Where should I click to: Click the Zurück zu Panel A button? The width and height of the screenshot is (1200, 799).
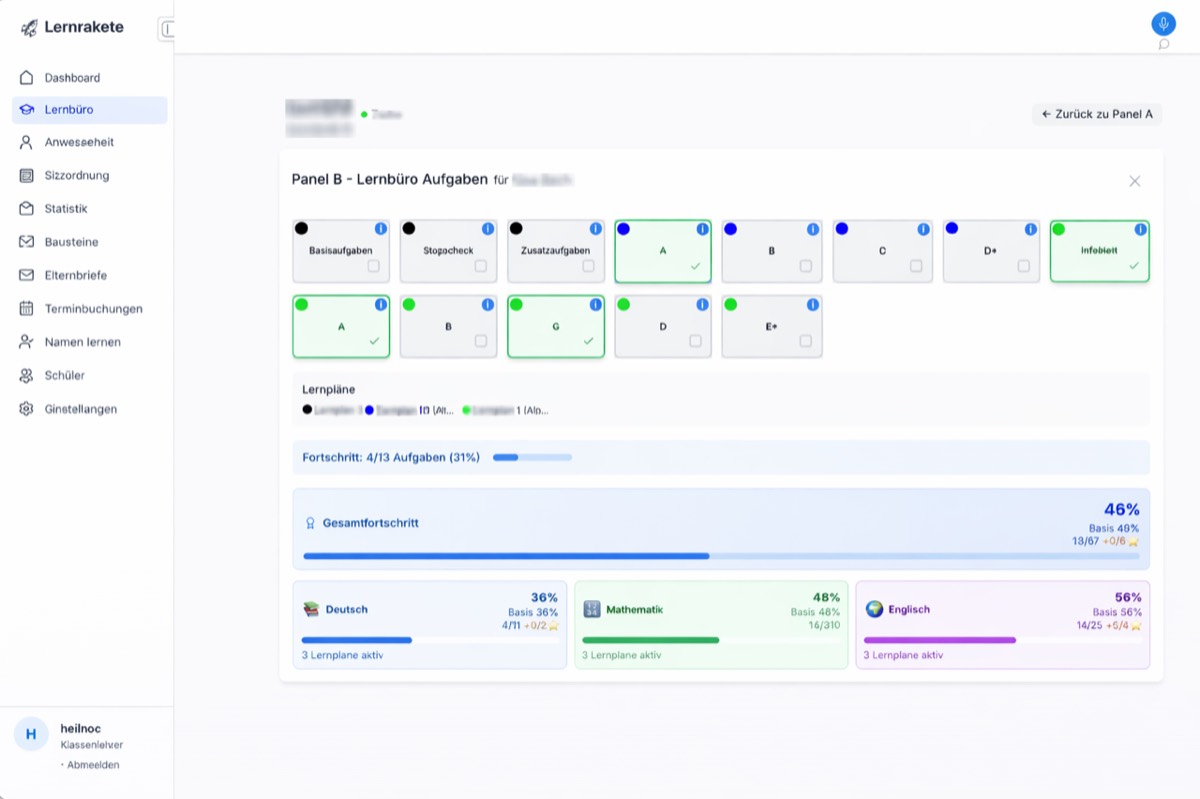tap(1096, 114)
